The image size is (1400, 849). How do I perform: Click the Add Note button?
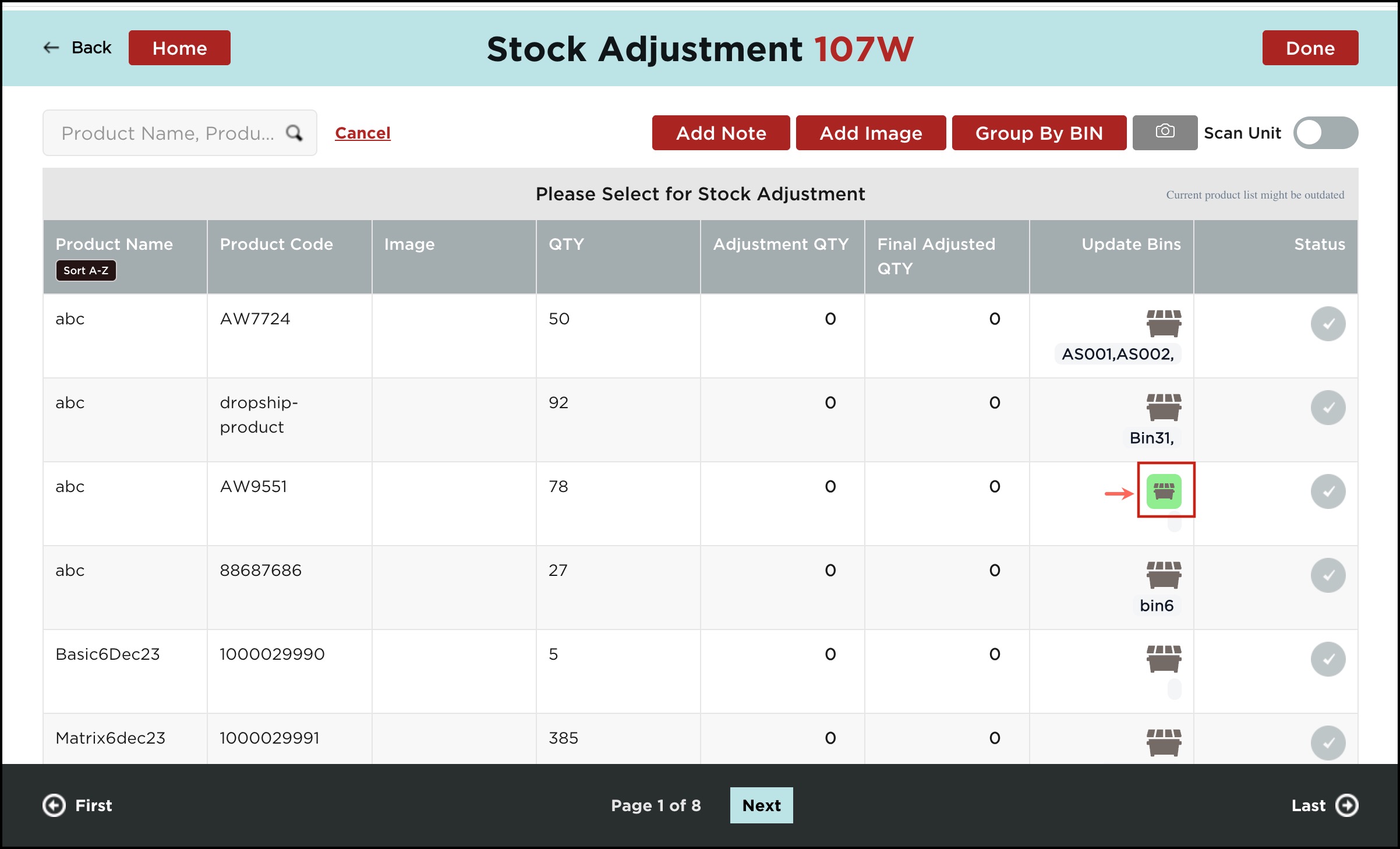pos(721,133)
